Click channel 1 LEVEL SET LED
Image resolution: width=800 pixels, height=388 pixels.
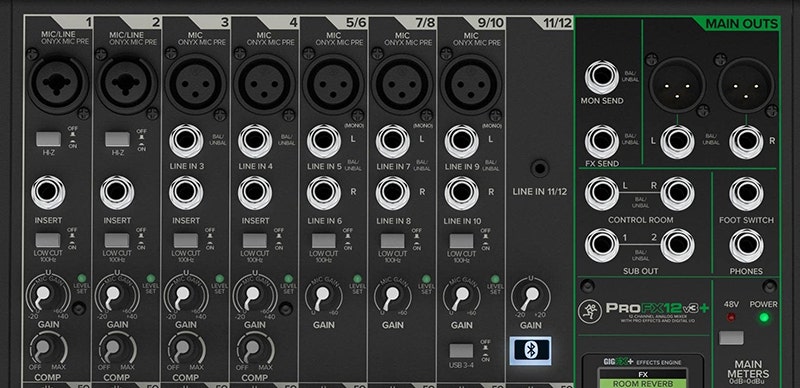coord(82,278)
